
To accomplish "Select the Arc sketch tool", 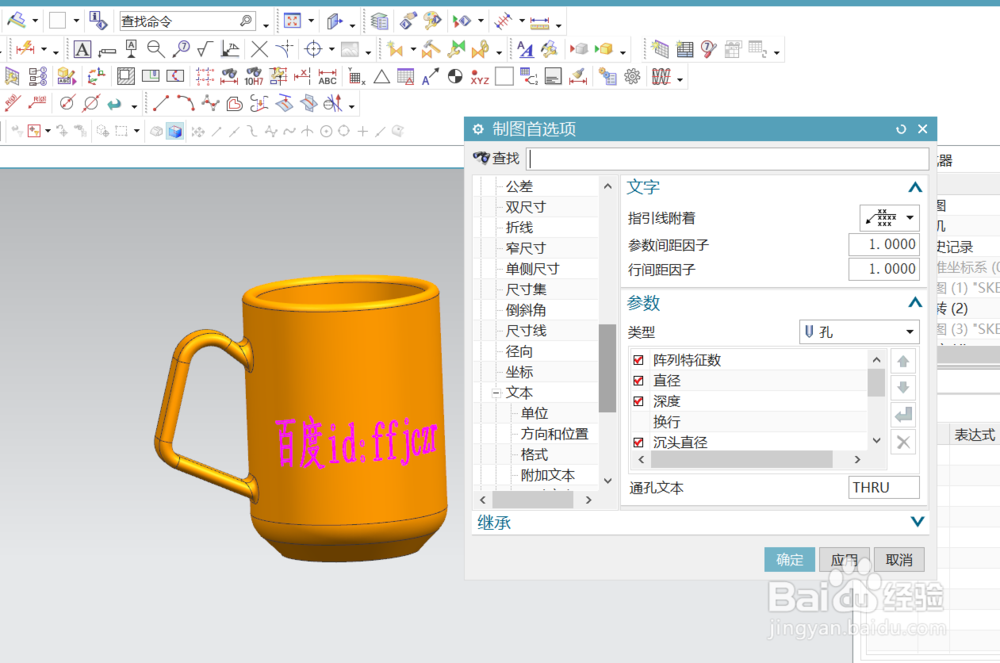I will [x=186, y=103].
